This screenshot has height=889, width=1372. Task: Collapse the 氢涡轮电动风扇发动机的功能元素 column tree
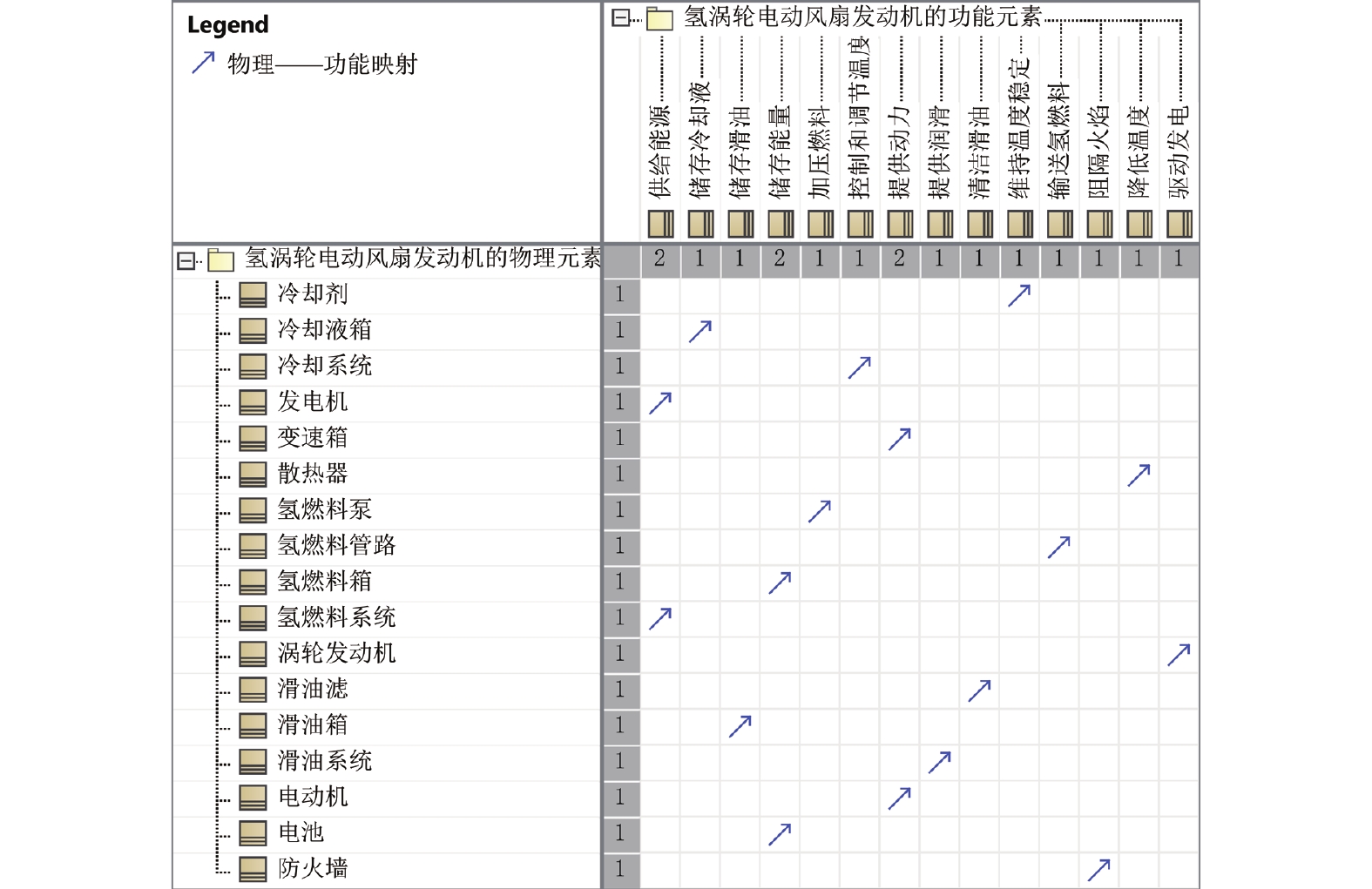620,17
